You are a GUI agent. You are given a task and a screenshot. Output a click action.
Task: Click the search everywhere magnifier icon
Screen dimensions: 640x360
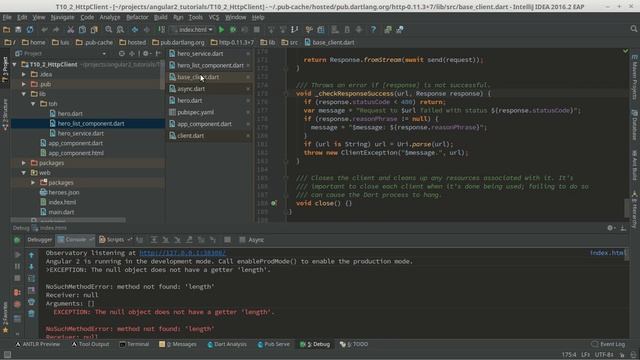click(633, 29)
